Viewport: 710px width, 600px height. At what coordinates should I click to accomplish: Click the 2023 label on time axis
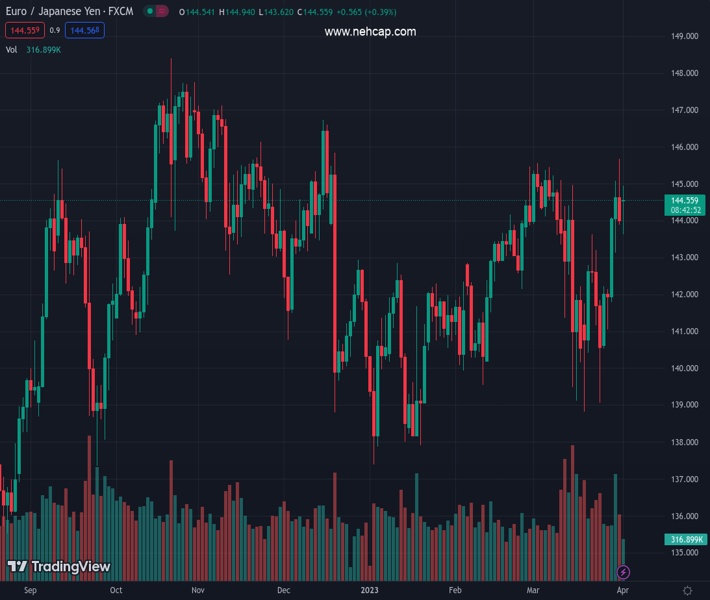pos(370,591)
